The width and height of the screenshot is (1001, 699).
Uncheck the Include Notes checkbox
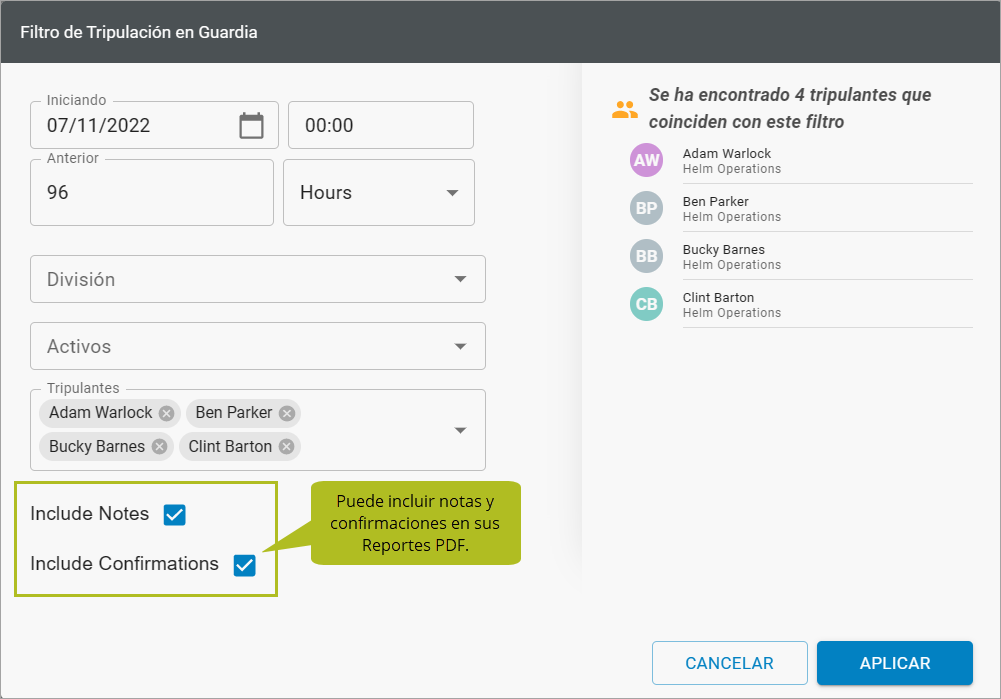[x=174, y=515]
